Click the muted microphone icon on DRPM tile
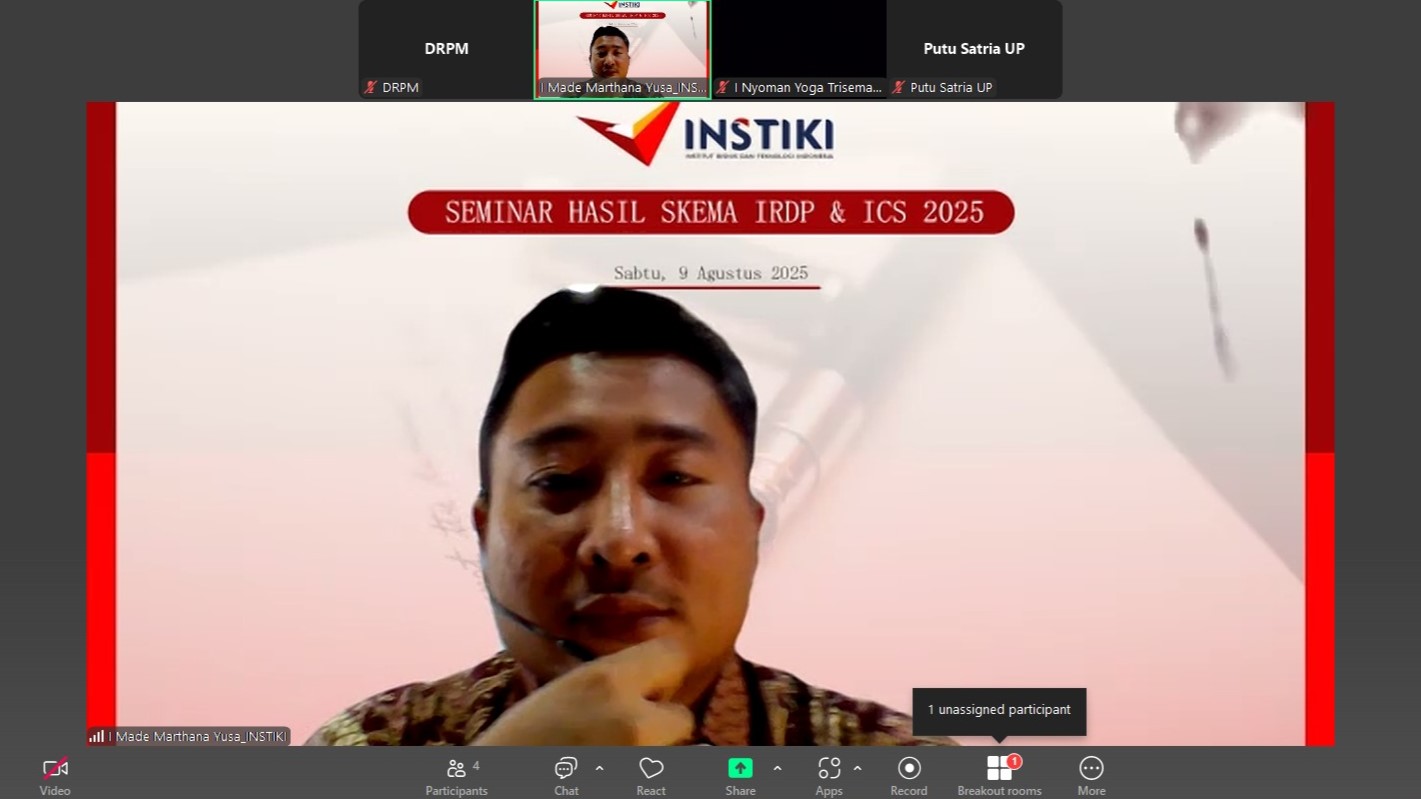Viewport: 1421px width, 799px height. [x=370, y=88]
